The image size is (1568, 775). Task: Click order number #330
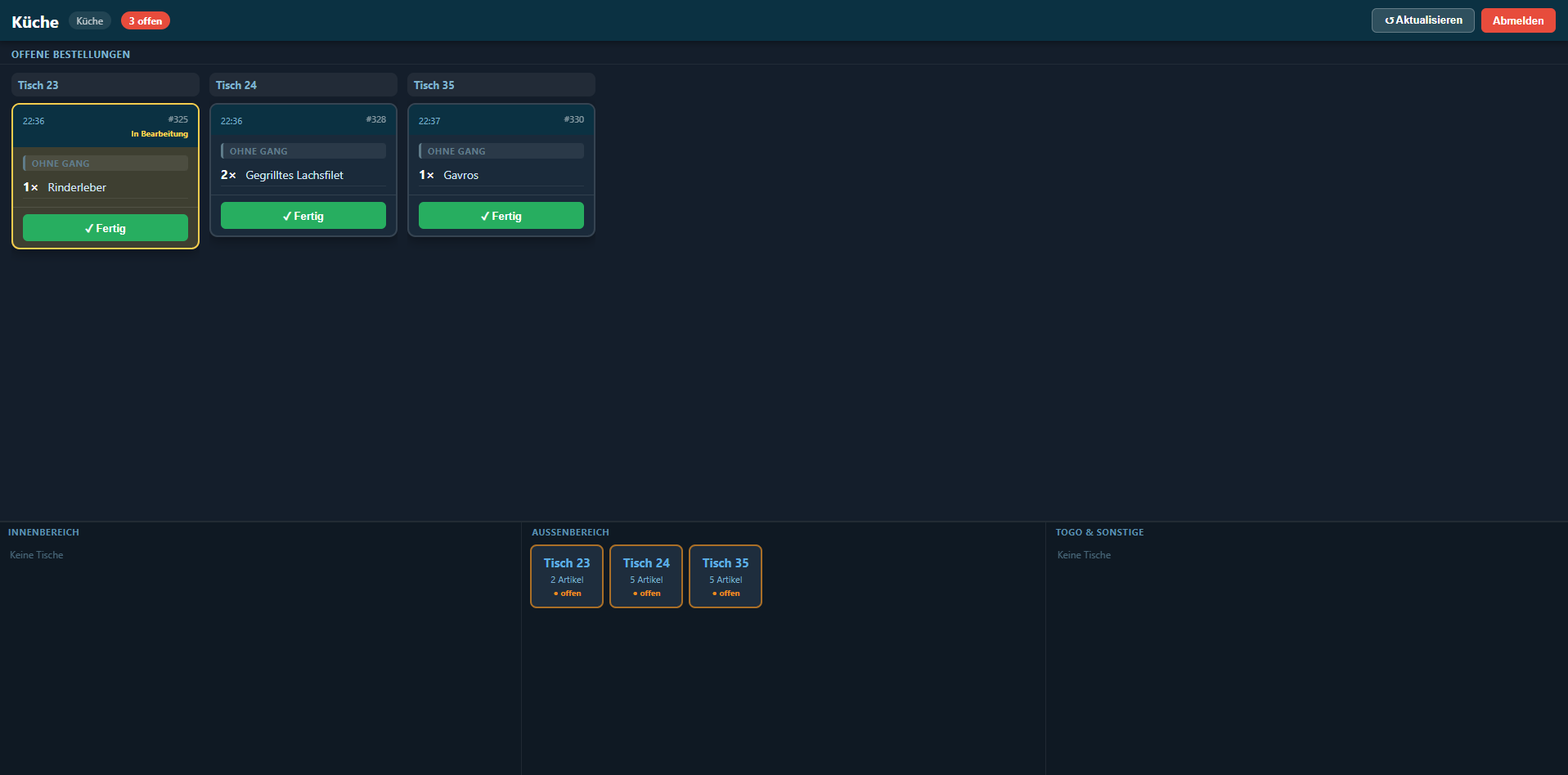point(574,119)
